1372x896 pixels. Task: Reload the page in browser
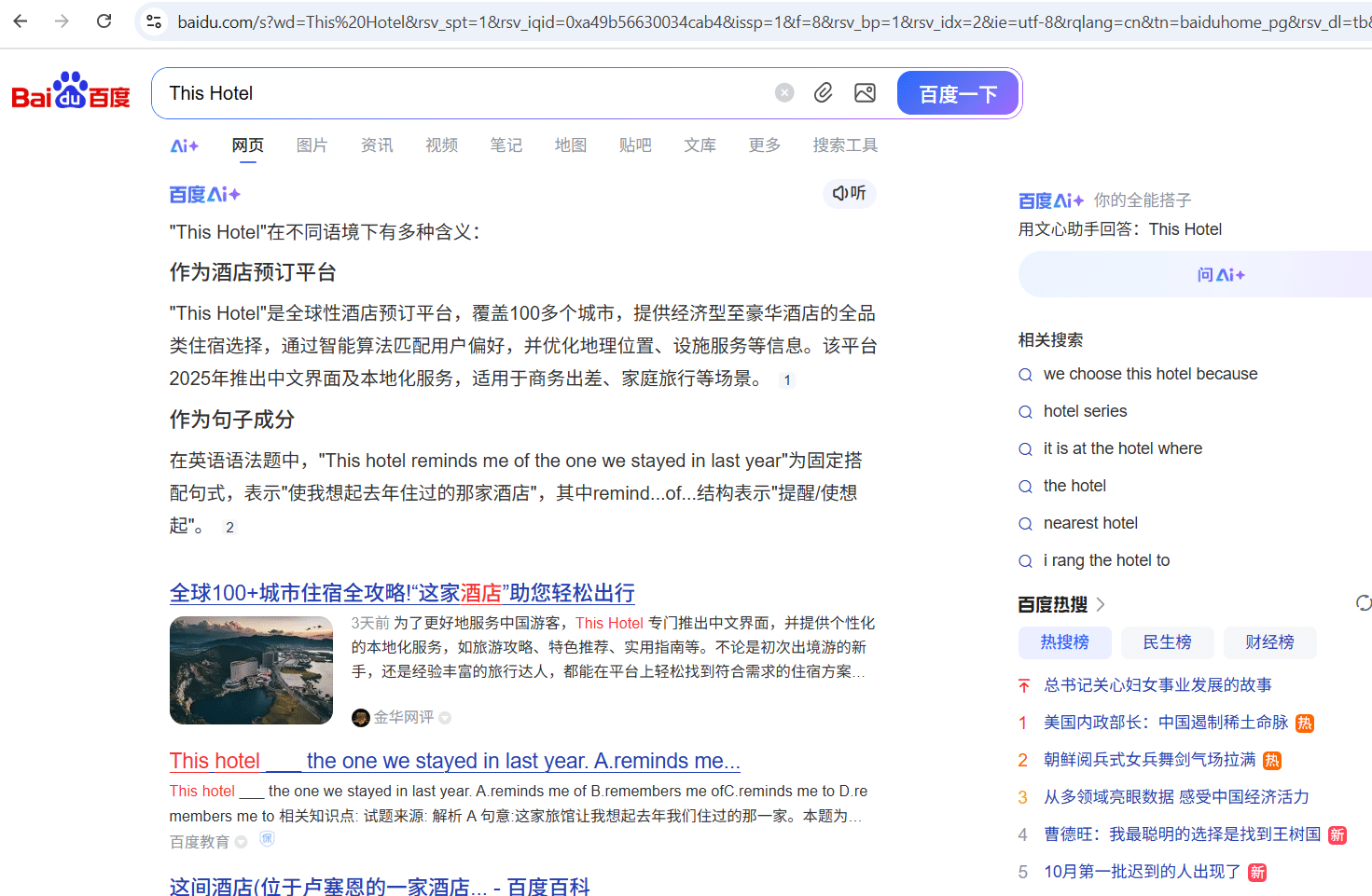[x=104, y=21]
